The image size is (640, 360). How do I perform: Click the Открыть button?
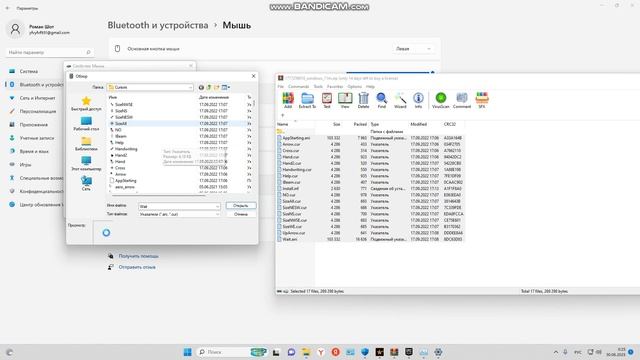click(x=241, y=206)
